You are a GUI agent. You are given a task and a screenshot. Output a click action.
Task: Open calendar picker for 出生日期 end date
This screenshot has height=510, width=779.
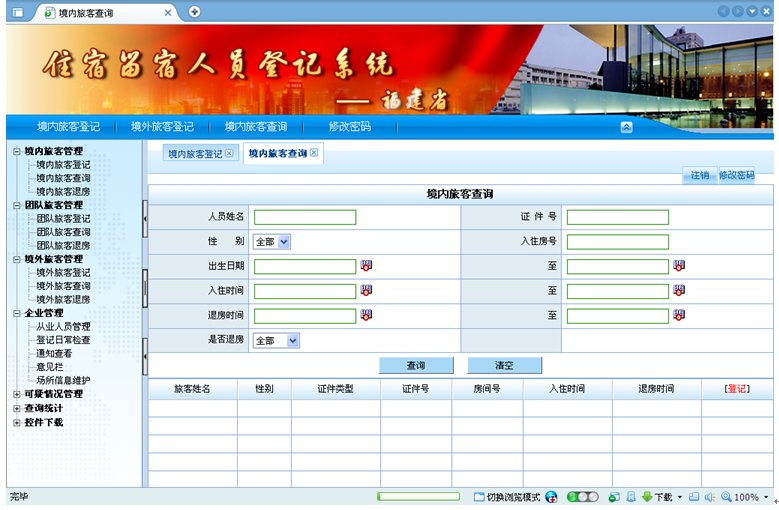[x=679, y=266]
